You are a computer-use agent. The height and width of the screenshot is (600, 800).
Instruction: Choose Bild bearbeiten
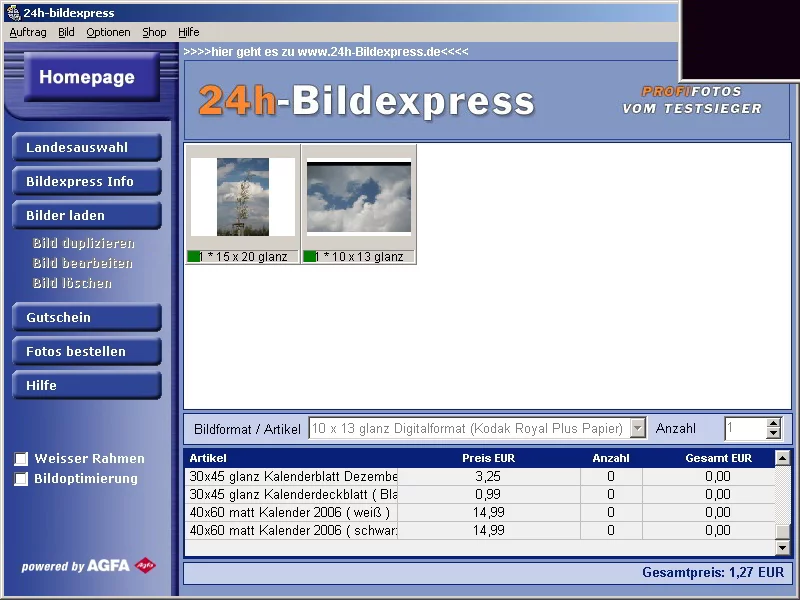point(83,263)
